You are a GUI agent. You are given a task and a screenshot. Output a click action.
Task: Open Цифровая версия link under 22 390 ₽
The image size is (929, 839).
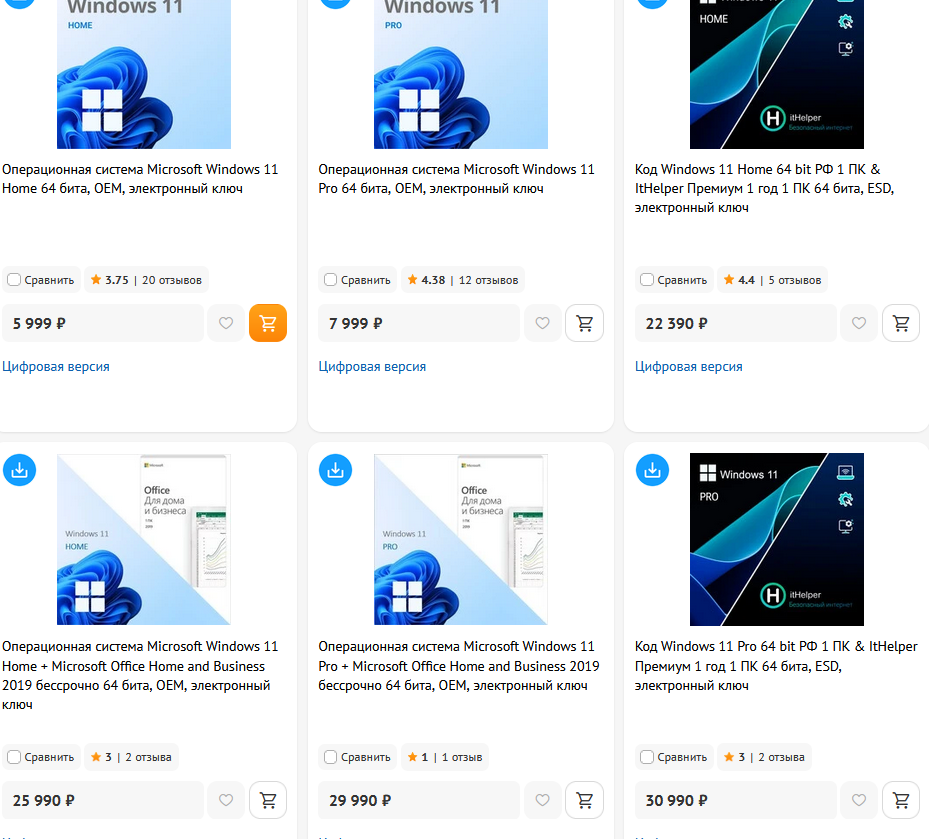coord(688,367)
